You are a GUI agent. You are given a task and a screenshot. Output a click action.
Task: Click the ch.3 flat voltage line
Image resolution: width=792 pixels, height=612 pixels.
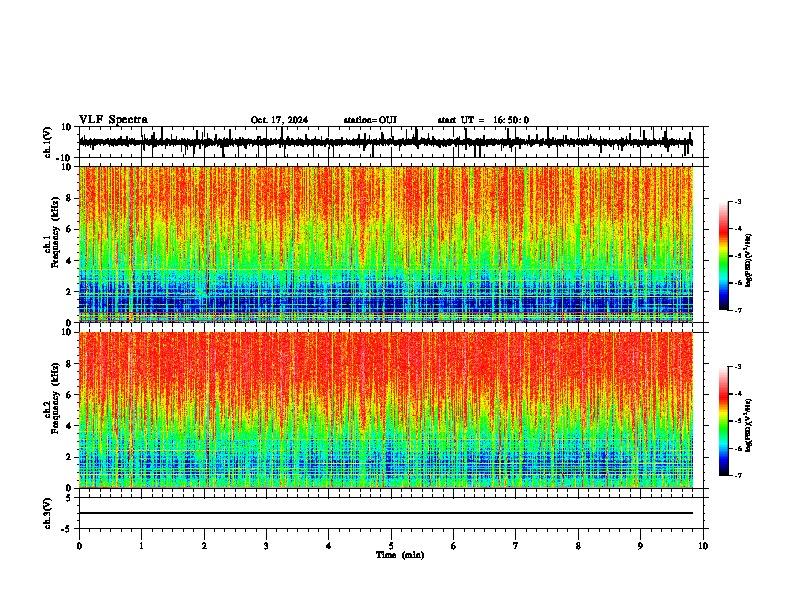(x=386, y=513)
